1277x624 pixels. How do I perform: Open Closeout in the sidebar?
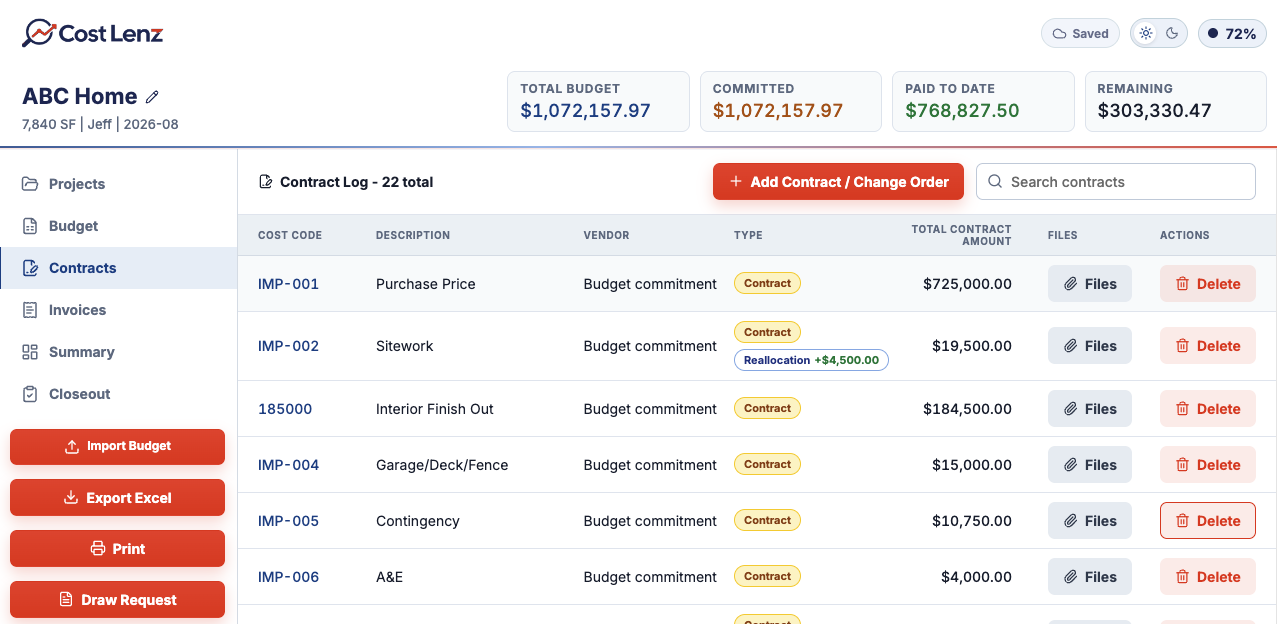click(x=118, y=394)
